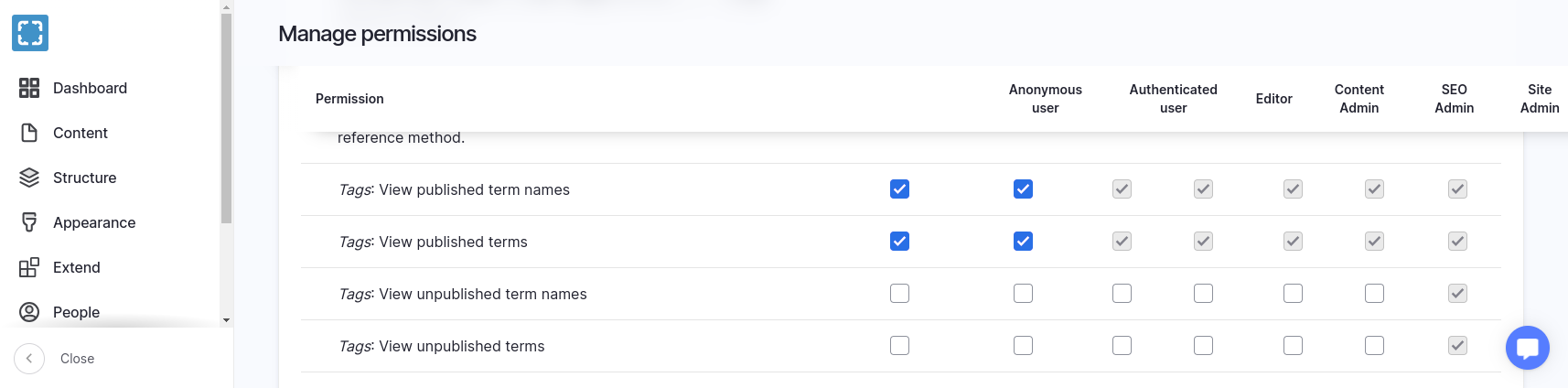Click the back chevron icon beside Close
The width and height of the screenshot is (1568, 388).
pos(29,359)
